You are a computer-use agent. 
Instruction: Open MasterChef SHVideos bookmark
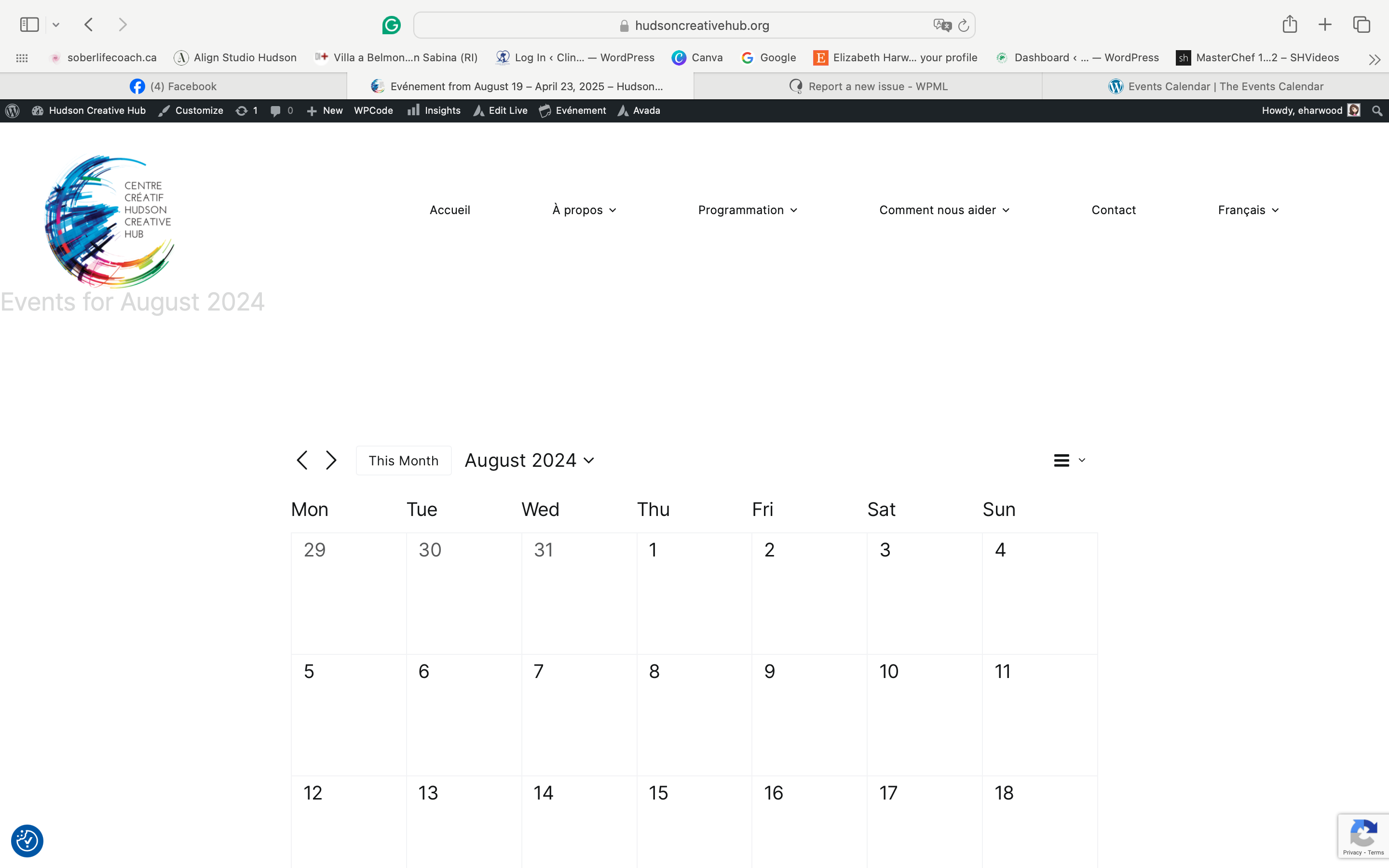[x=1257, y=57]
